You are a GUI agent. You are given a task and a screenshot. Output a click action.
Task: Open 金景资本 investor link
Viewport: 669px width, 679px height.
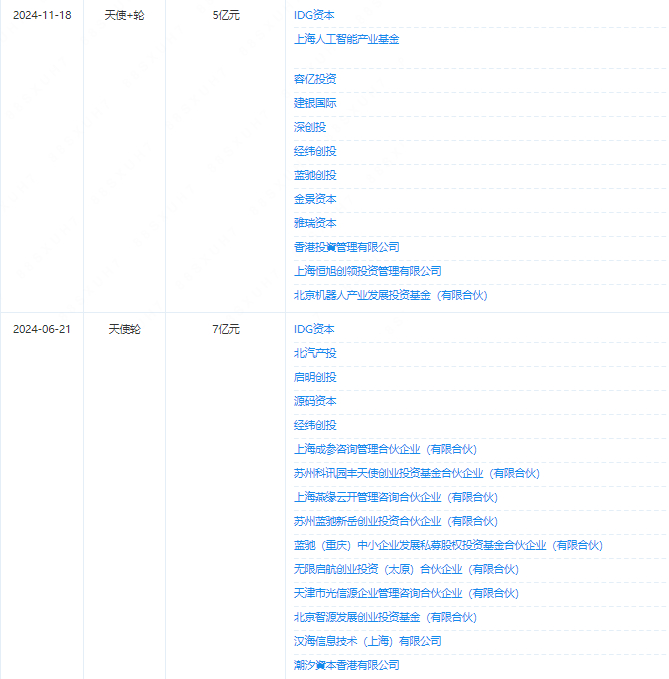click(x=315, y=199)
